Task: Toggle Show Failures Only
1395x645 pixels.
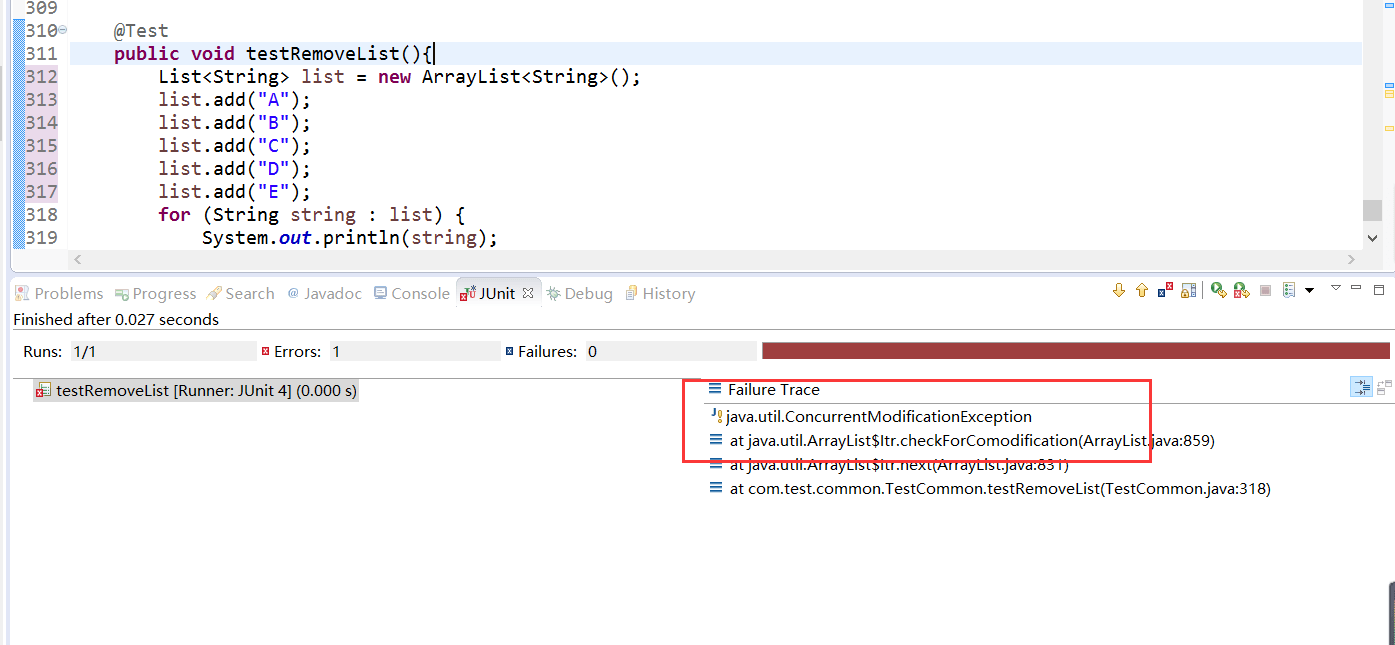Action: 1164,290
